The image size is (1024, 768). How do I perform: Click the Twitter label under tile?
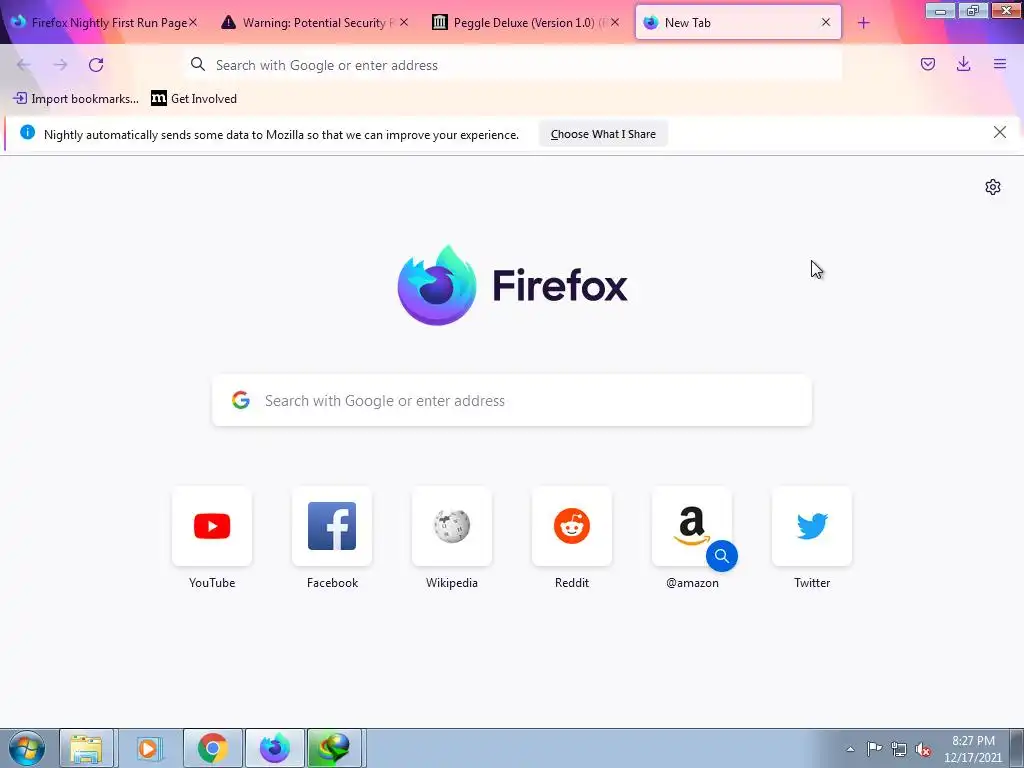[x=812, y=583]
